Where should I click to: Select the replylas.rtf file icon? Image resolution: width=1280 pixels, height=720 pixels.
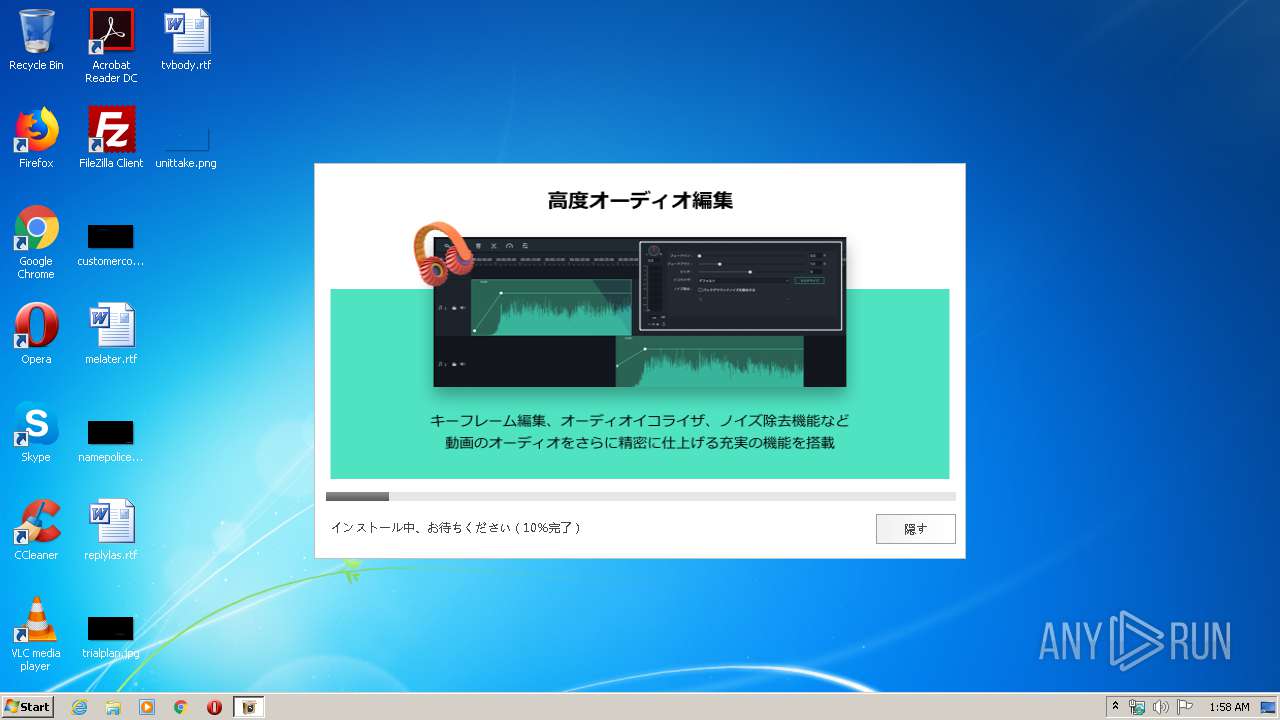click(111, 530)
